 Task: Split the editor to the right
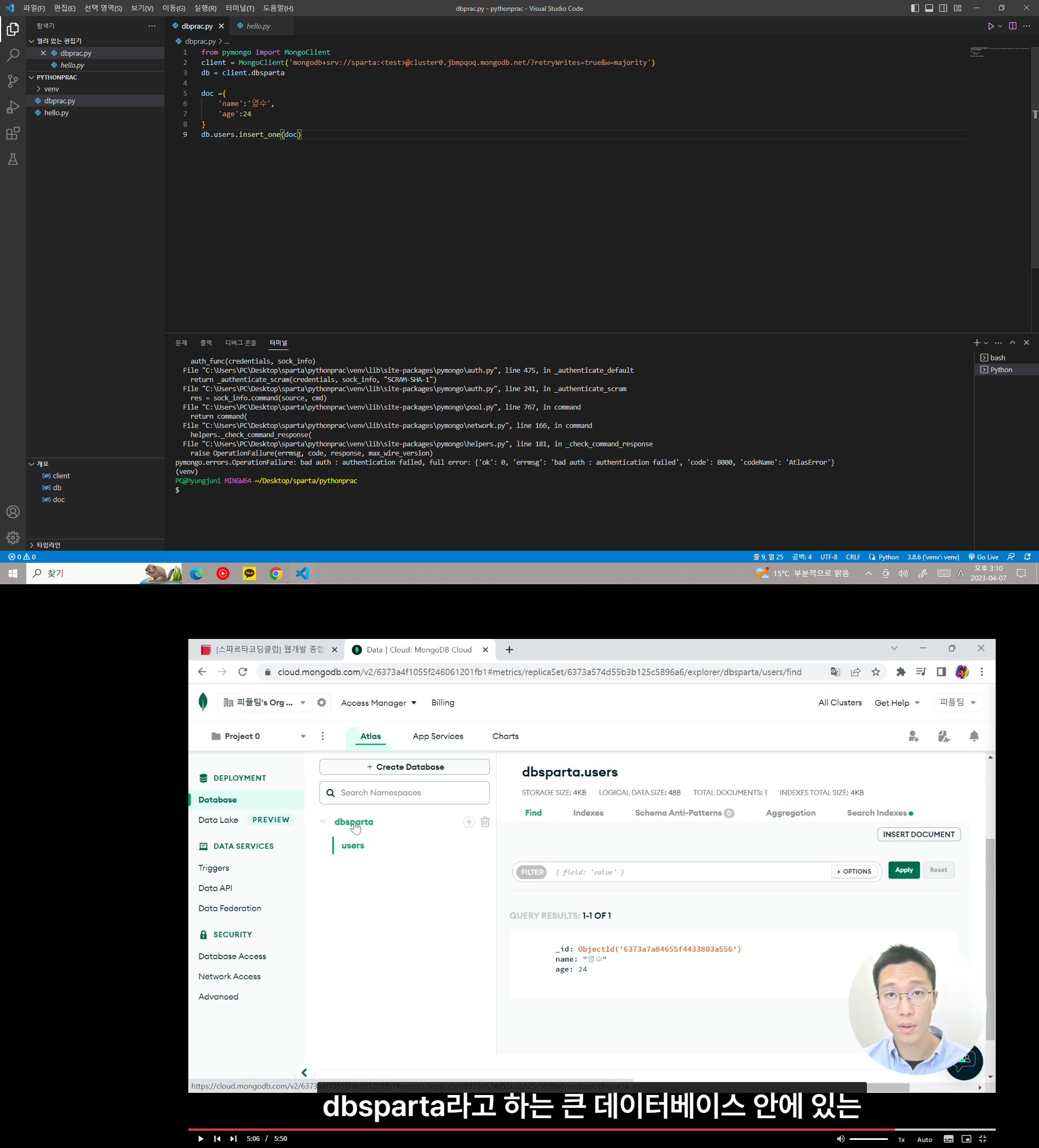click(x=1012, y=26)
